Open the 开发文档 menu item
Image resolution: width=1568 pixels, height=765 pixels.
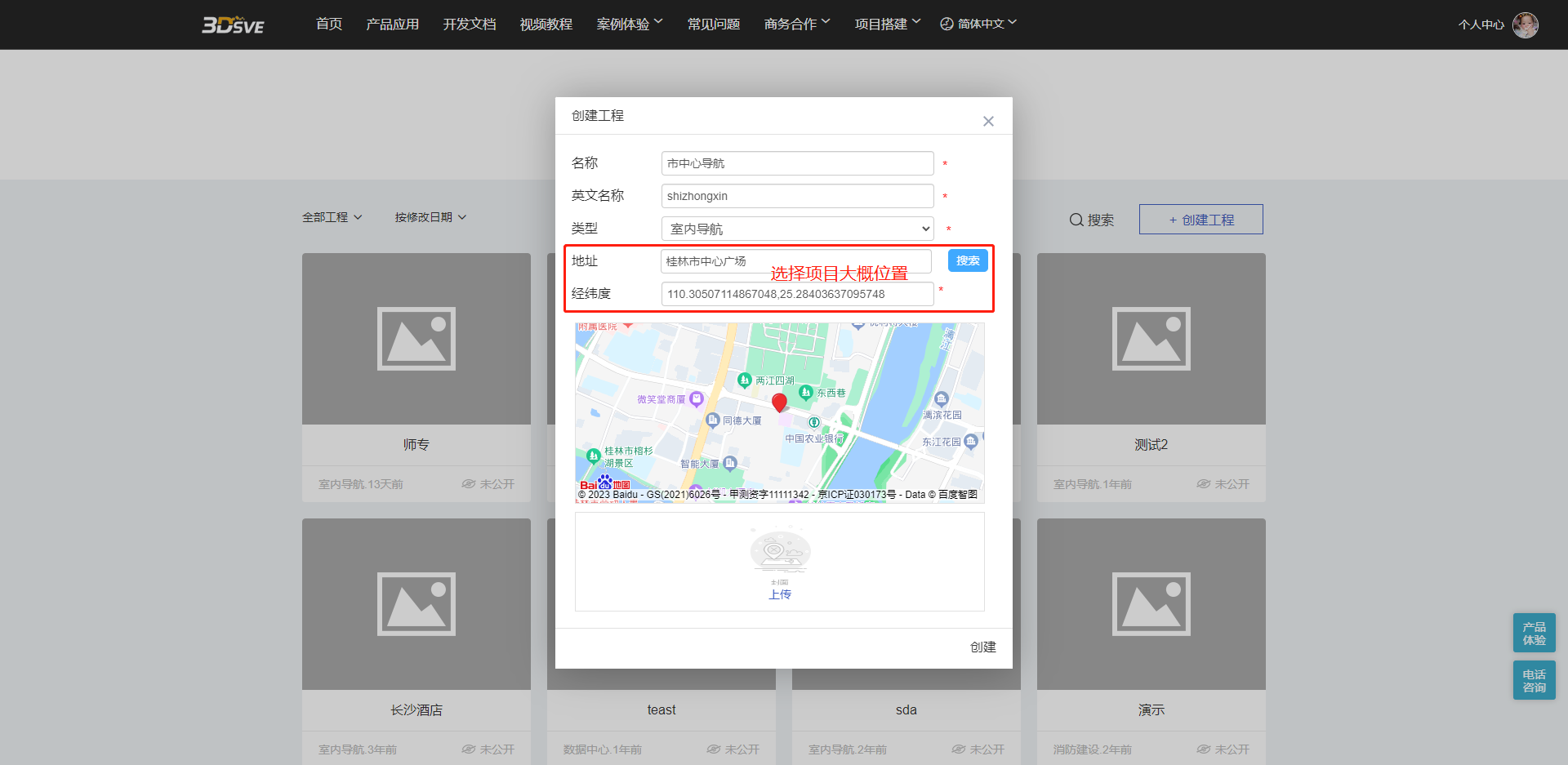coord(469,24)
